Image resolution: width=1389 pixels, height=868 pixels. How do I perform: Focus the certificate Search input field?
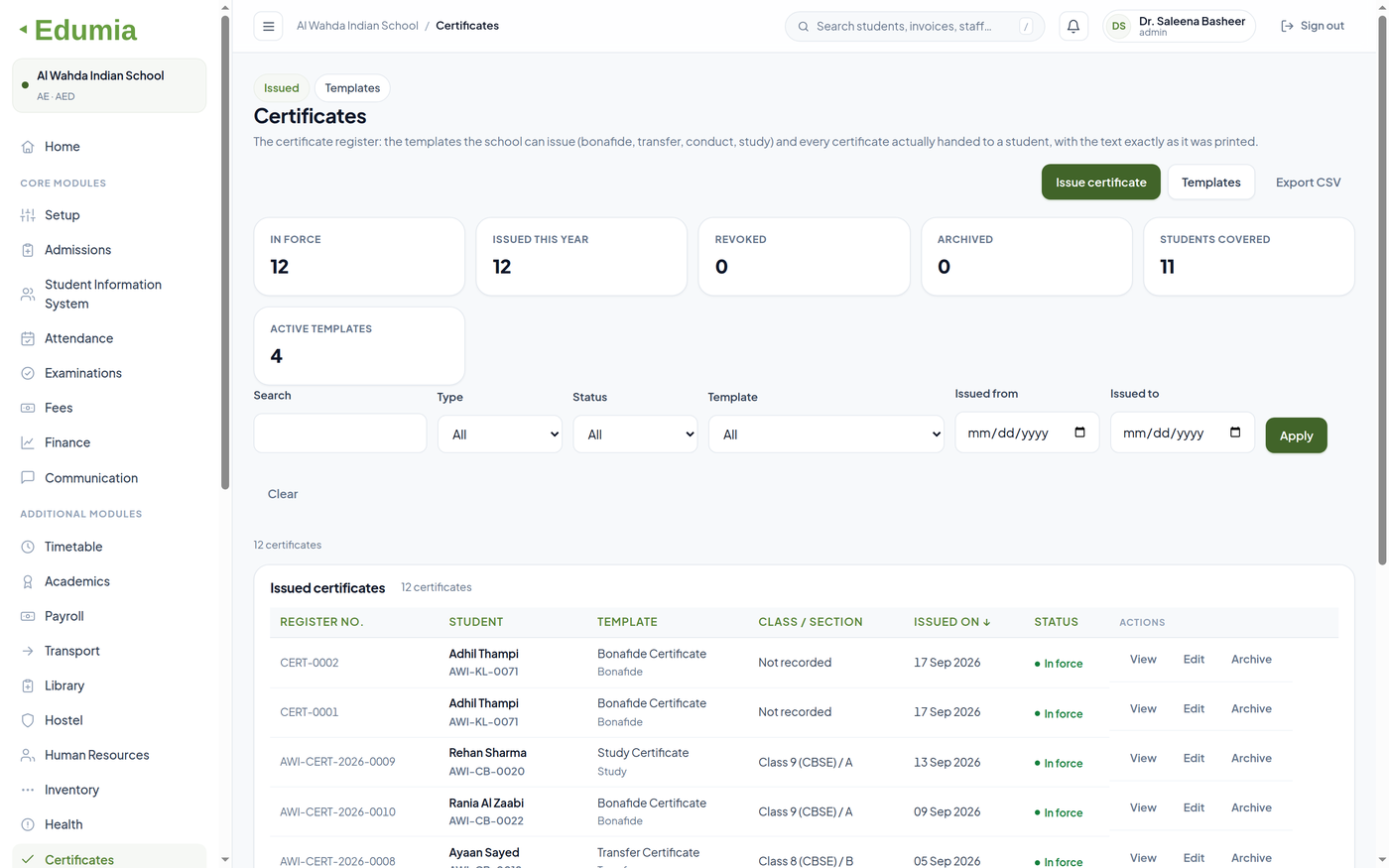[x=340, y=434]
